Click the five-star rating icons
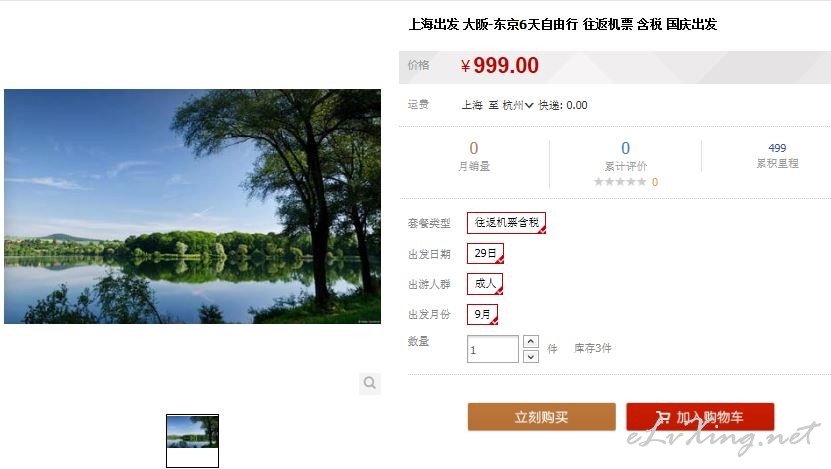This screenshot has width=831, height=469. click(x=620, y=182)
